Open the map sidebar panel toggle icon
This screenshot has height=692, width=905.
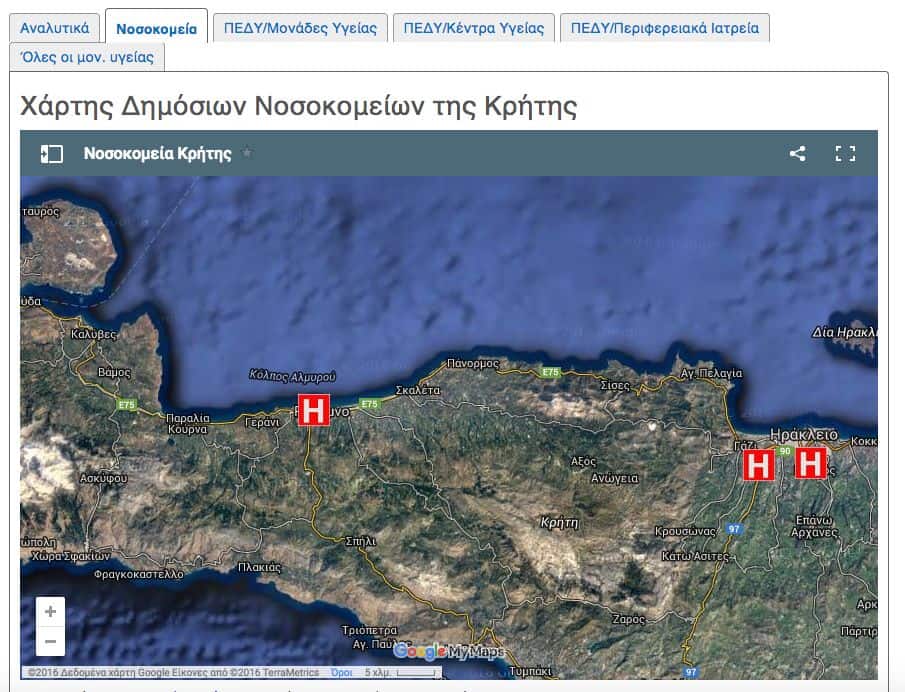[51, 154]
